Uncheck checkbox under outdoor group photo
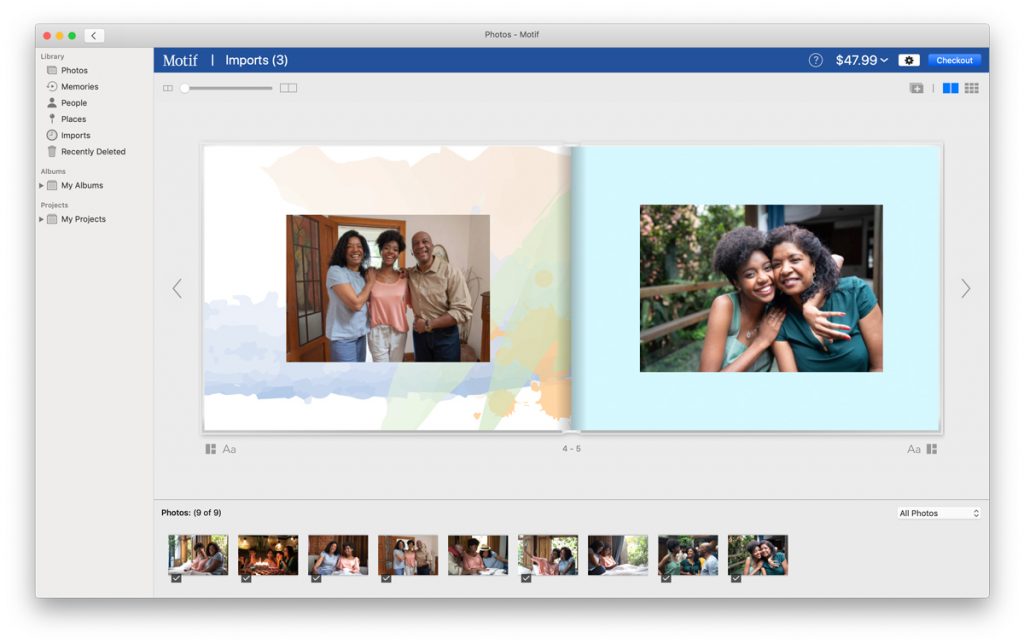Viewport: 1024px width, 644px height. tap(665, 579)
